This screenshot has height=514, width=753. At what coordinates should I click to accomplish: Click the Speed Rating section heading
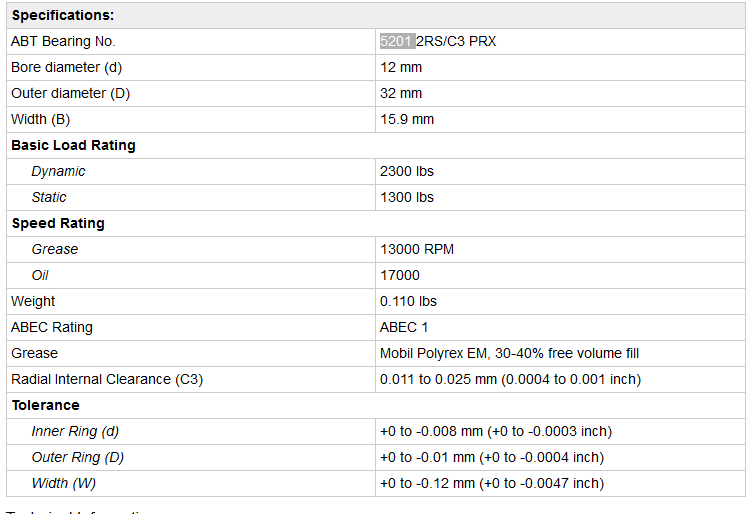[58, 223]
